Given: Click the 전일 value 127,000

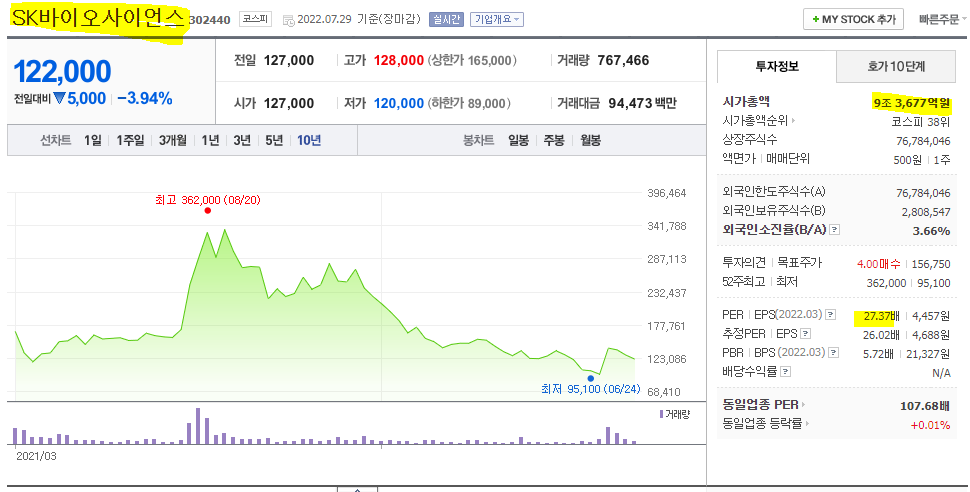Looking at the screenshot, I should (289, 61).
